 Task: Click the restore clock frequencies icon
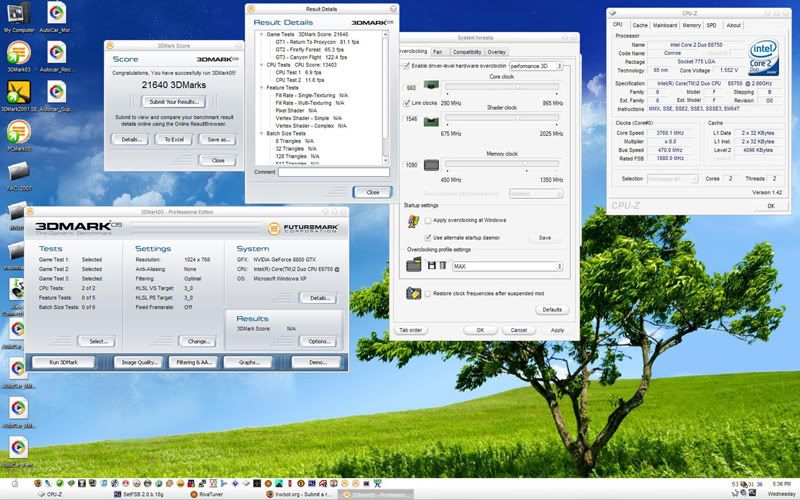[x=413, y=293]
